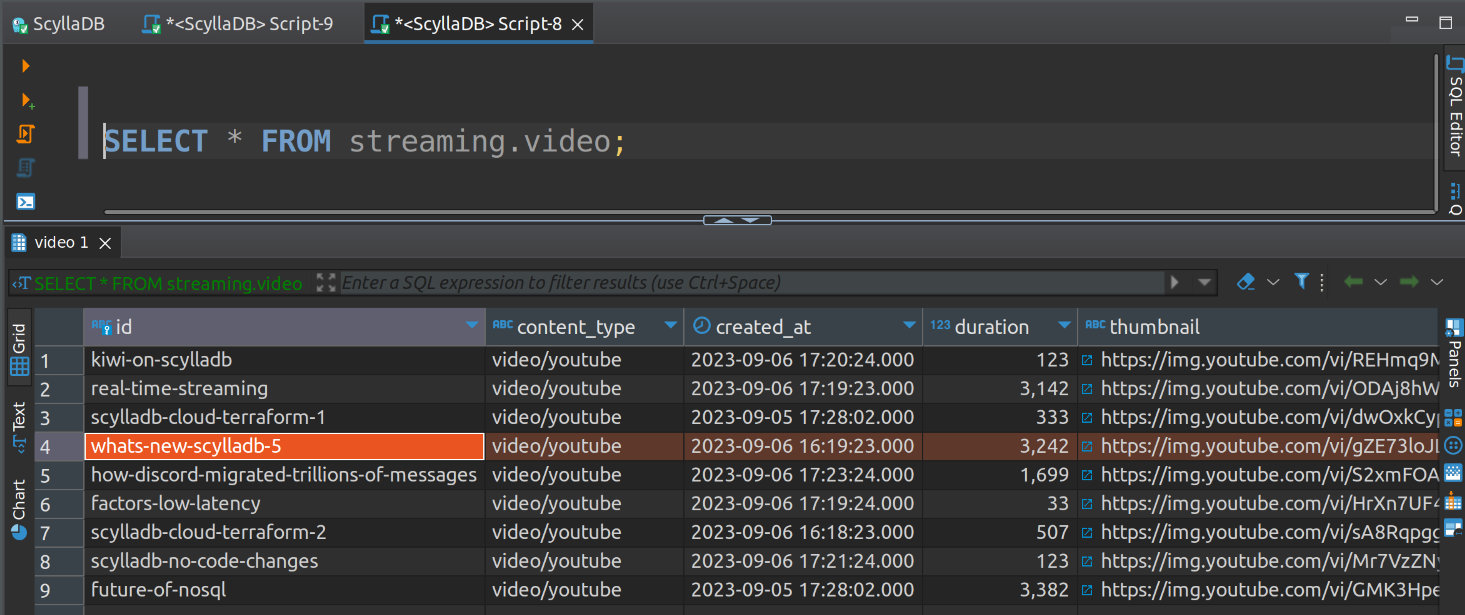1465x615 pixels.
Task: Open link icon in kiwi-on-scylladb thumbnail
Action: click(x=1087, y=360)
